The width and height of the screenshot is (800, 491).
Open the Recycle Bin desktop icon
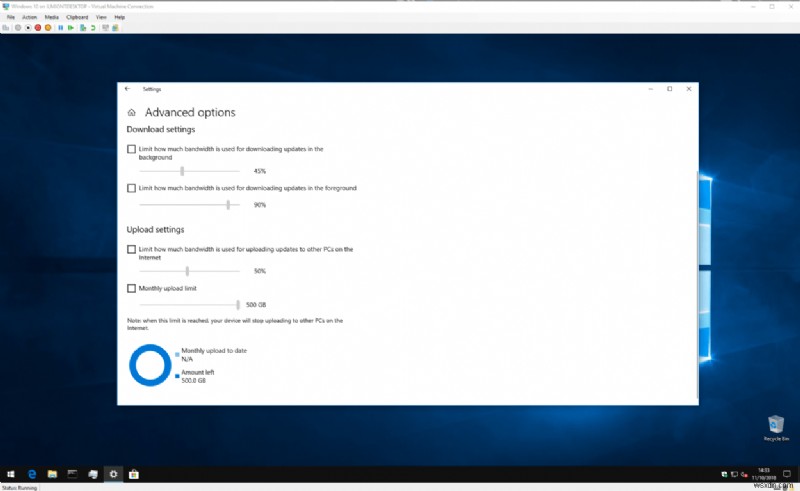coord(776,428)
